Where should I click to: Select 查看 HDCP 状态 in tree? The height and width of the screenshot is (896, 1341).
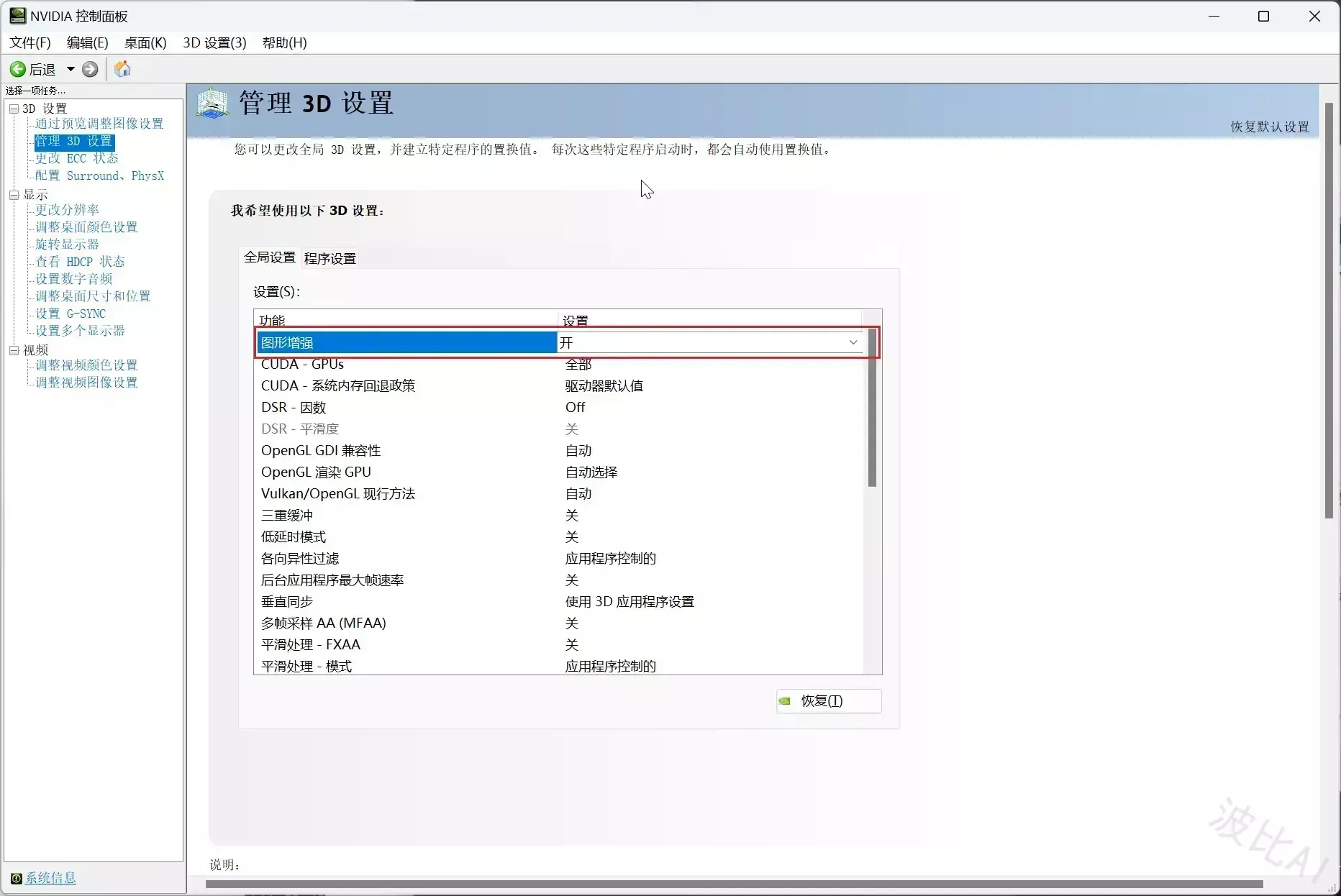(80, 262)
